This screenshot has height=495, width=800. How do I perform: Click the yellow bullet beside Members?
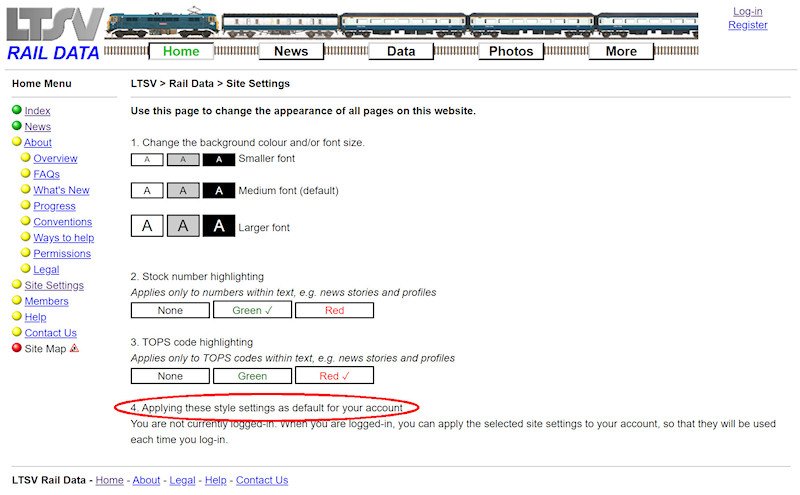[17, 301]
